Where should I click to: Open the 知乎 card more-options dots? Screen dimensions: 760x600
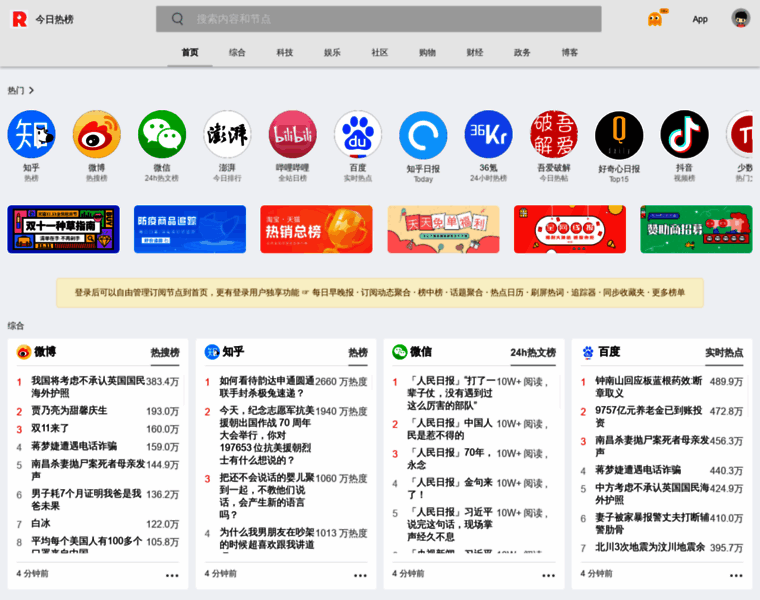tap(360, 575)
